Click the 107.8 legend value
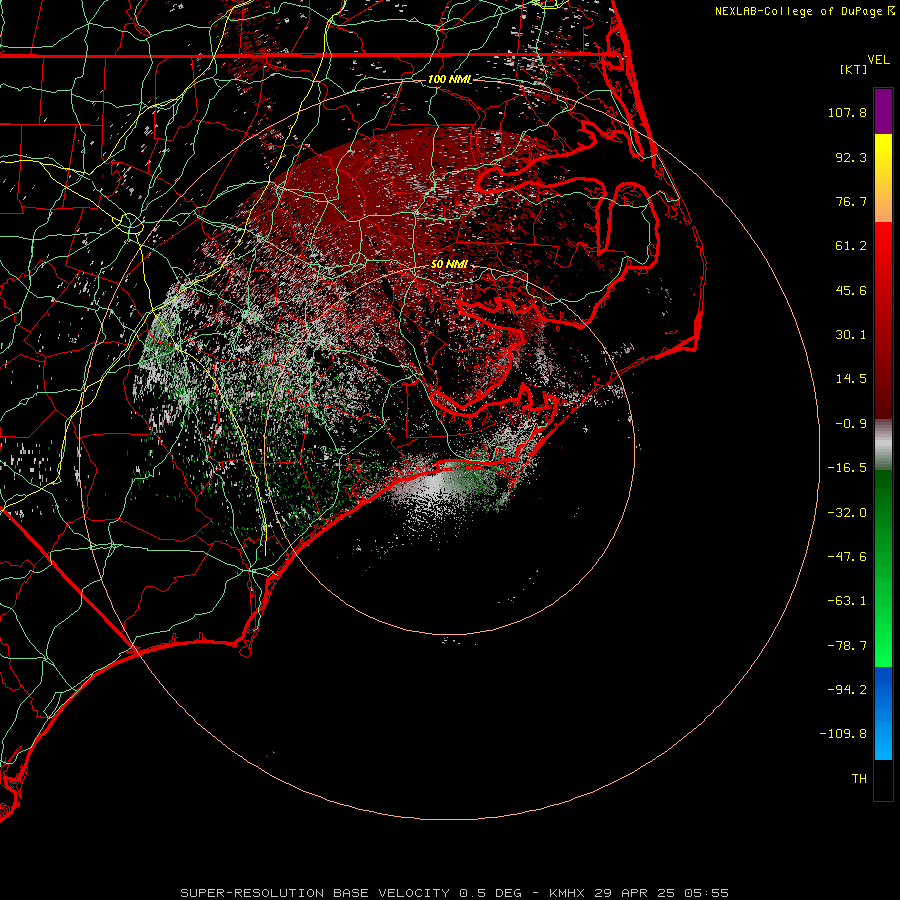 (x=847, y=112)
